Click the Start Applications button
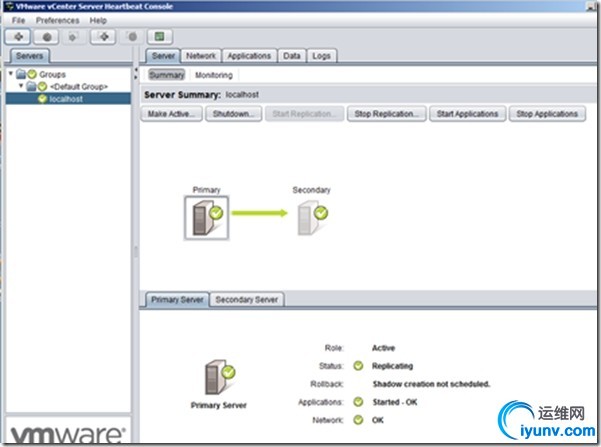Viewport: 601px width, 447px height. click(x=467, y=114)
